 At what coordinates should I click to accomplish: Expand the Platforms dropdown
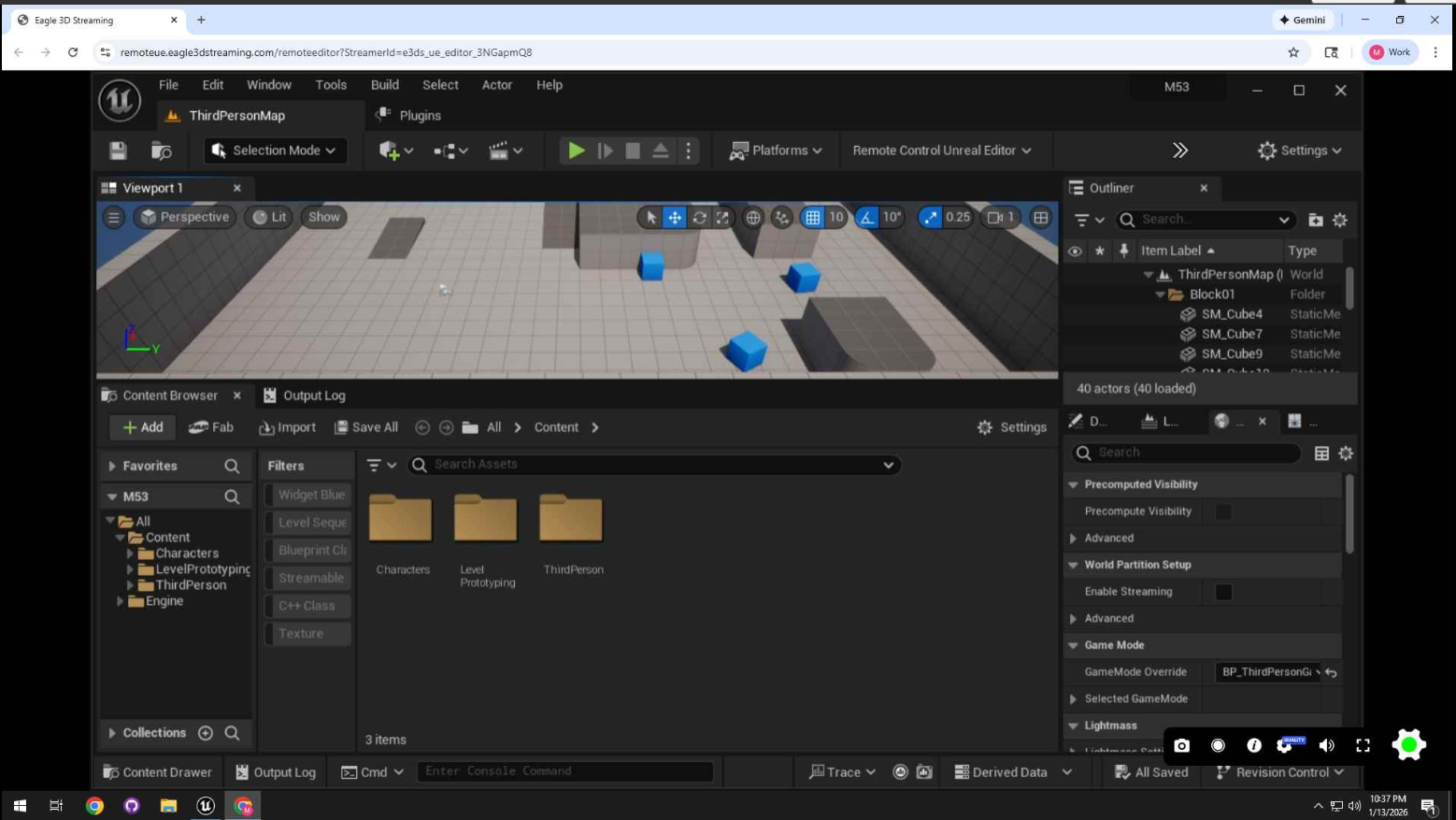[x=777, y=151]
